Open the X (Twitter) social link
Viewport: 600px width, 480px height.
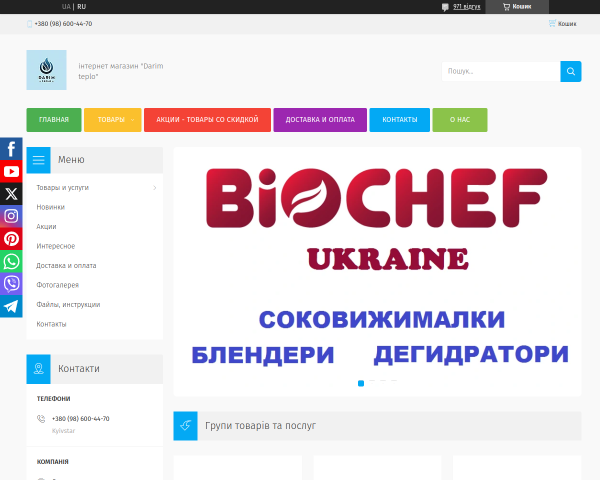pyautogui.click(x=11, y=194)
